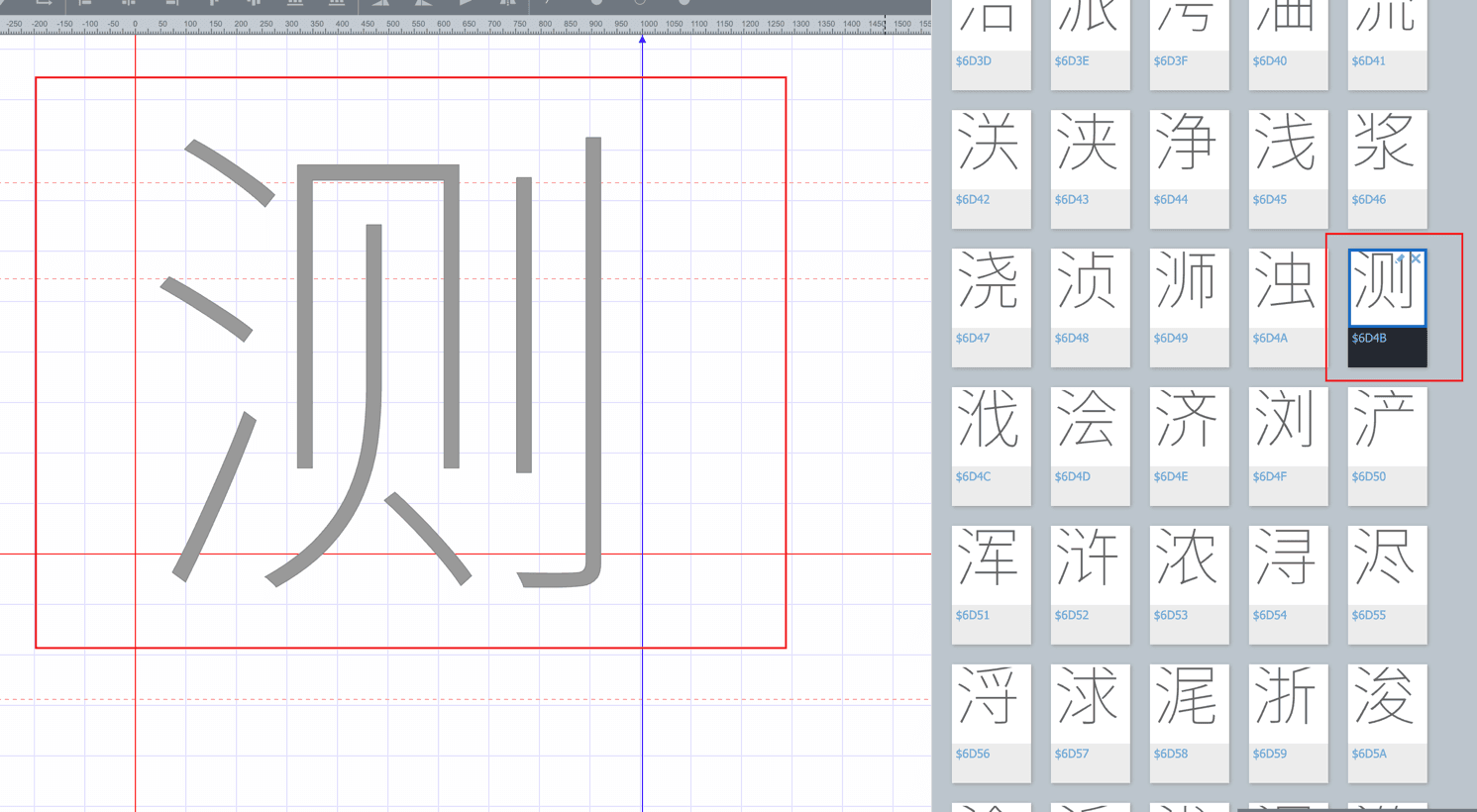Select the 浑 glyph card $6D51
The width and height of the screenshot is (1477, 812).
point(991,585)
